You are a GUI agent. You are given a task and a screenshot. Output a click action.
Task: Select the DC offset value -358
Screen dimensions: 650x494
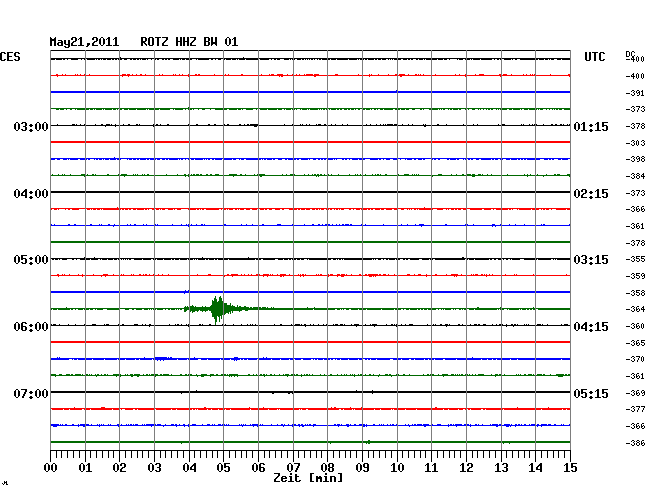click(x=635, y=293)
